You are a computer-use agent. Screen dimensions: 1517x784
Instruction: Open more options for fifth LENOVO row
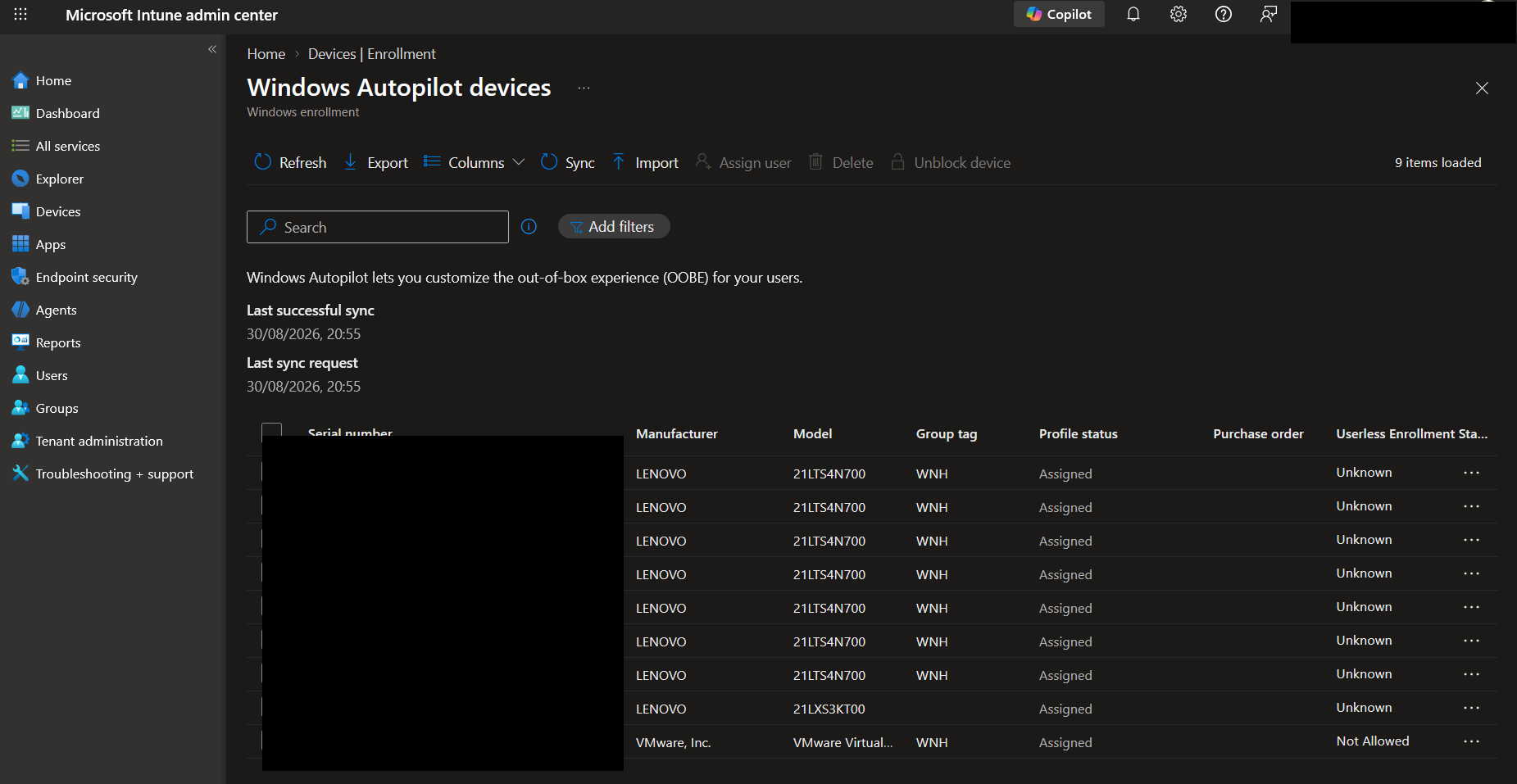pyautogui.click(x=1472, y=607)
